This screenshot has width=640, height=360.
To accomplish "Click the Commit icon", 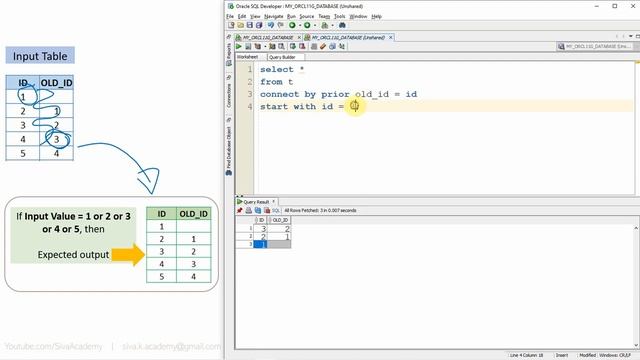I will (x=293, y=47).
